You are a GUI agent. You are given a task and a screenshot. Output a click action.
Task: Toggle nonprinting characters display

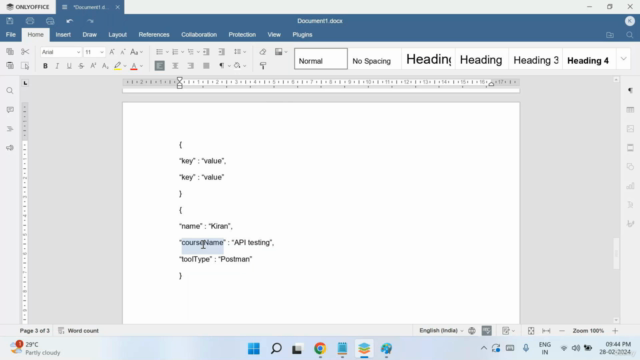click(222, 66)
